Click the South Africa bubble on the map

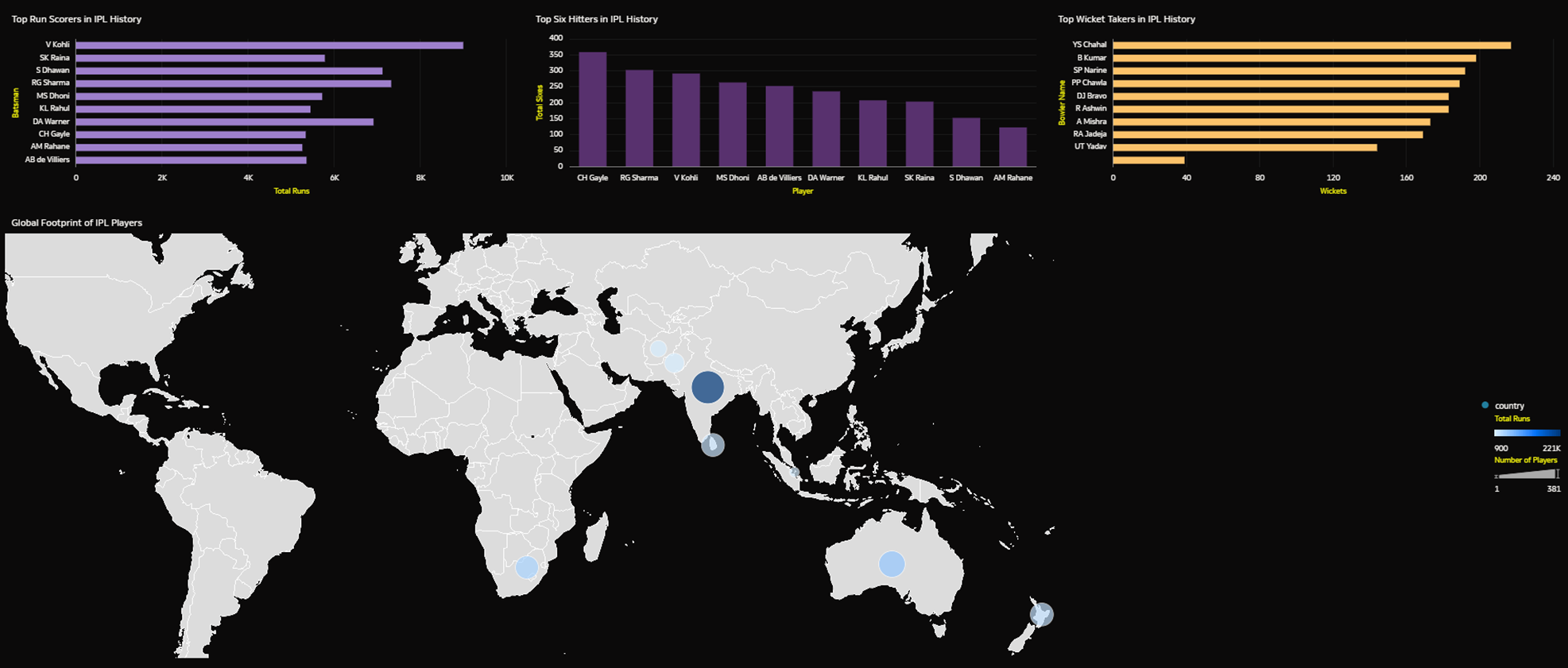click(526, 567)
